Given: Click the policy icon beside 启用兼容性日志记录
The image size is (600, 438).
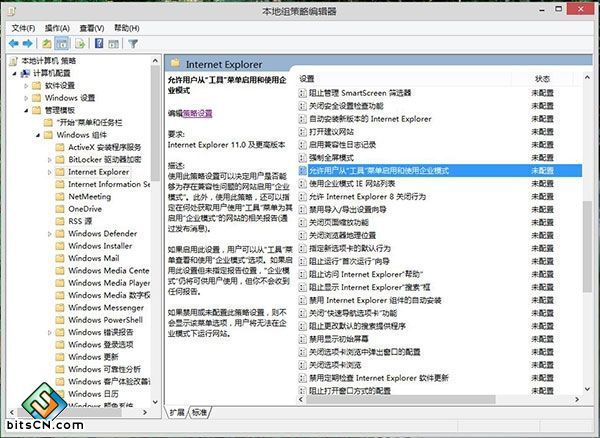Looking at the screenshot, I should point(302,145).
